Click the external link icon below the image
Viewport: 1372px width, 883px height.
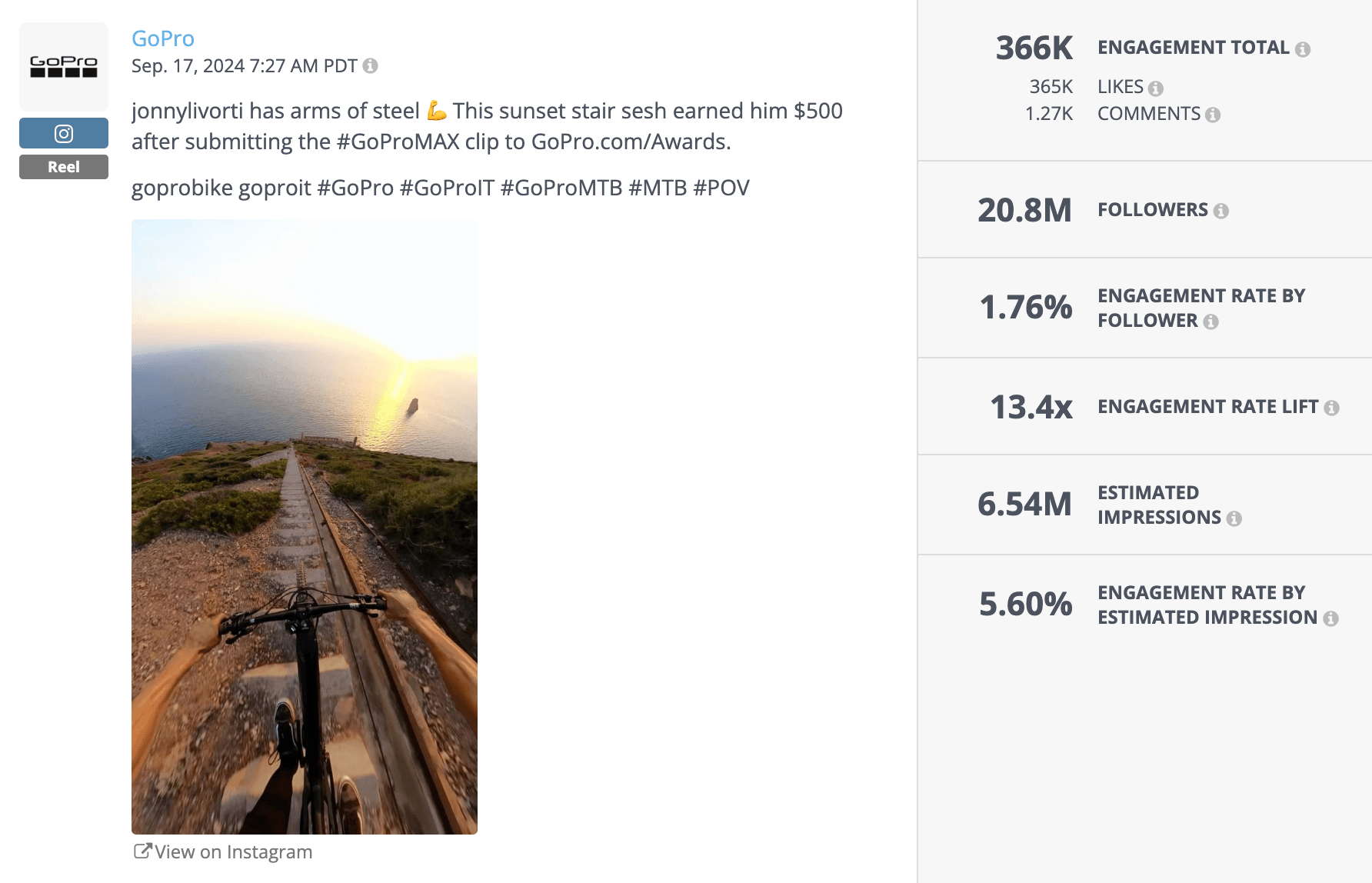pyautogui.click(x=142, y=851)
